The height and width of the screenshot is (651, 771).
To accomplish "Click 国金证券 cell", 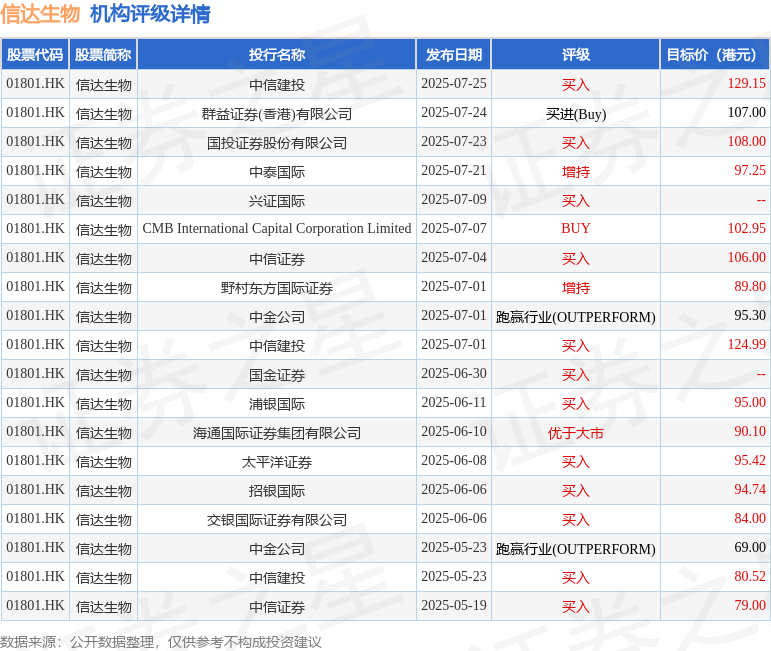I will [277, 375].
